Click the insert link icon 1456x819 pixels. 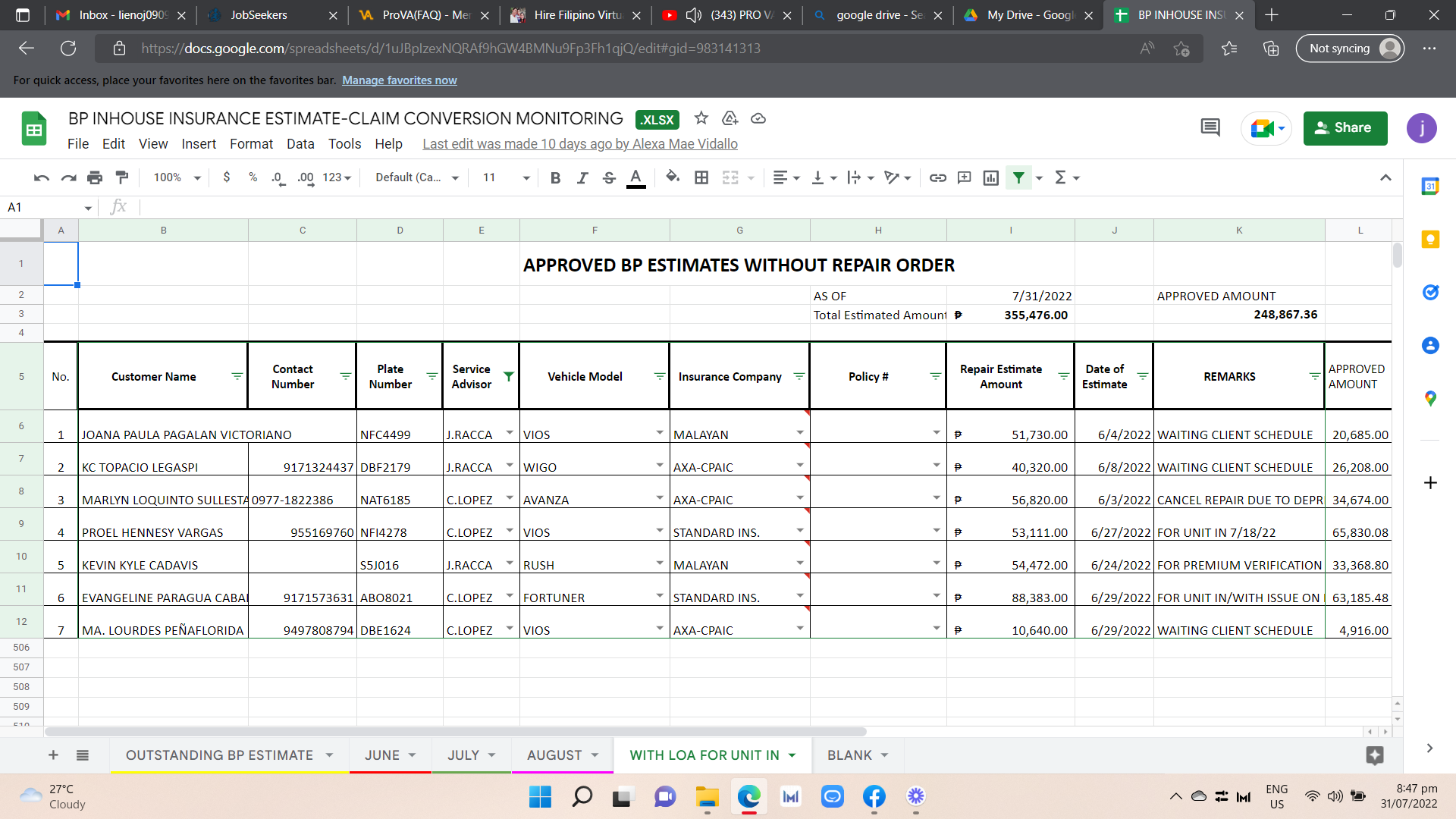[938, 177]
